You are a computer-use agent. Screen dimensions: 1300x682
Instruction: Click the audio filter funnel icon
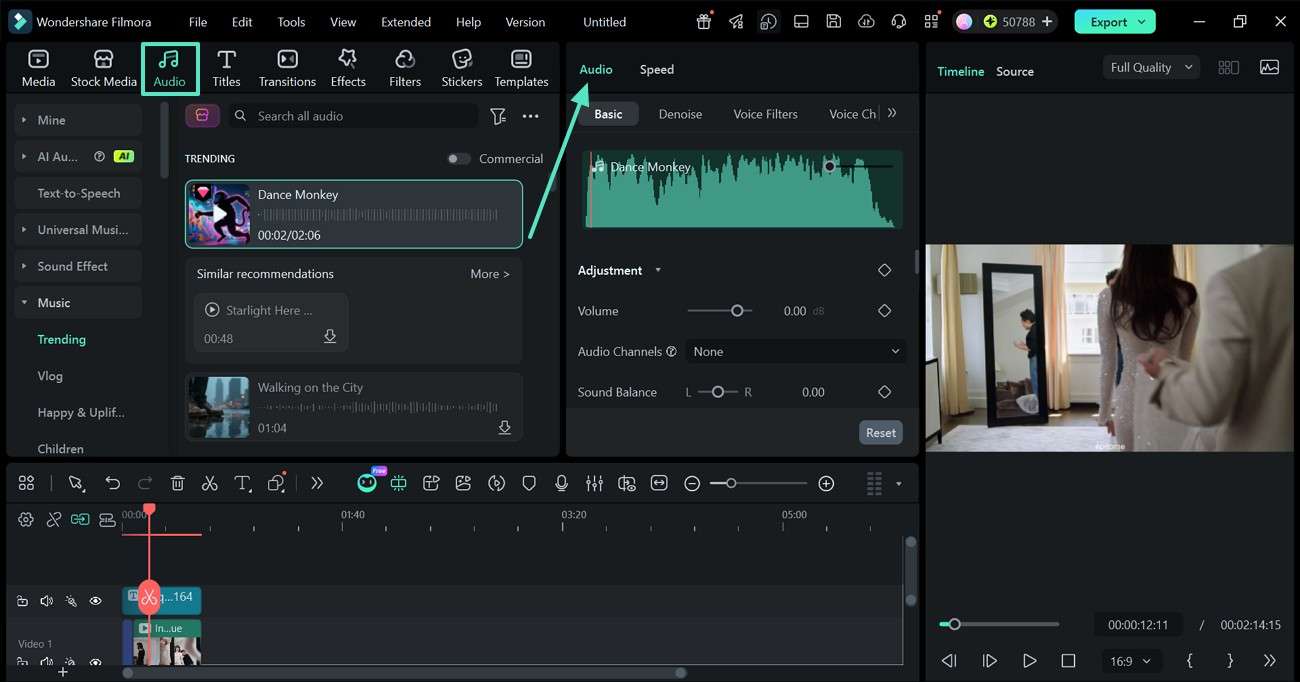click(x=497, y=116)
